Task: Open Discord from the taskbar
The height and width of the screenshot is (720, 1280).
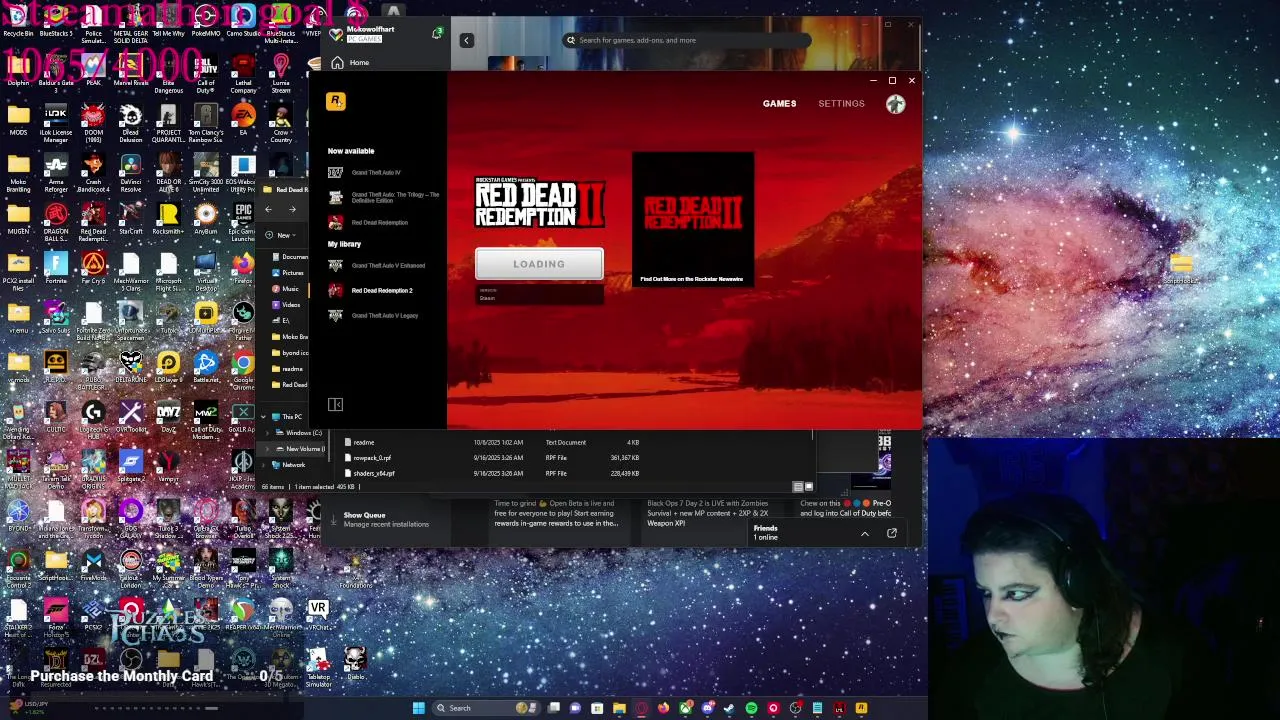Action: coord(708,708)
